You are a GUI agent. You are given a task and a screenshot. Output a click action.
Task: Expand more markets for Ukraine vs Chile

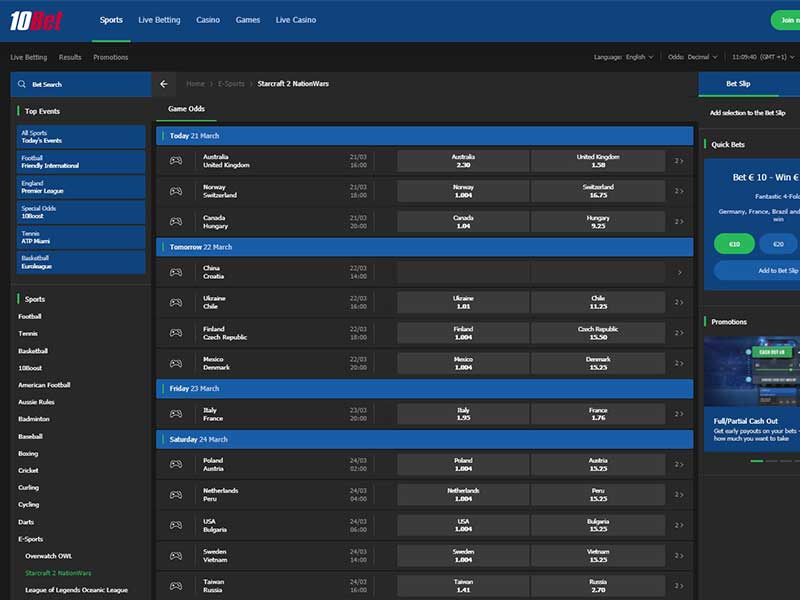tap(679, 303)
